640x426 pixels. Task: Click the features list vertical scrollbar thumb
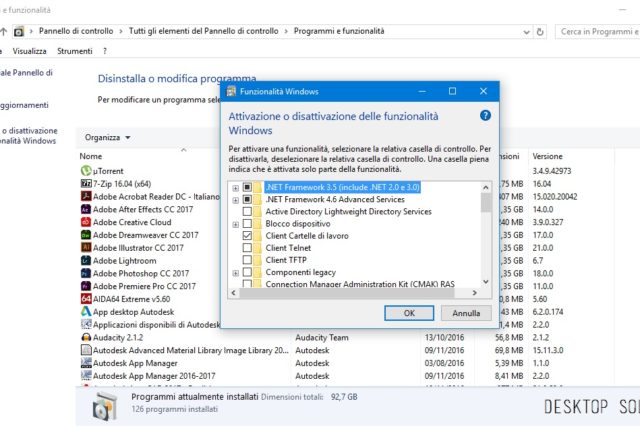(486, 203)
